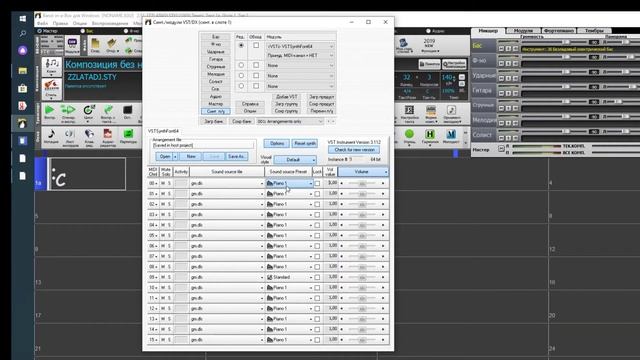640x360 pixels.
Task: Adjust volume slider for MIDI channel 00
Action: [362, 183]
